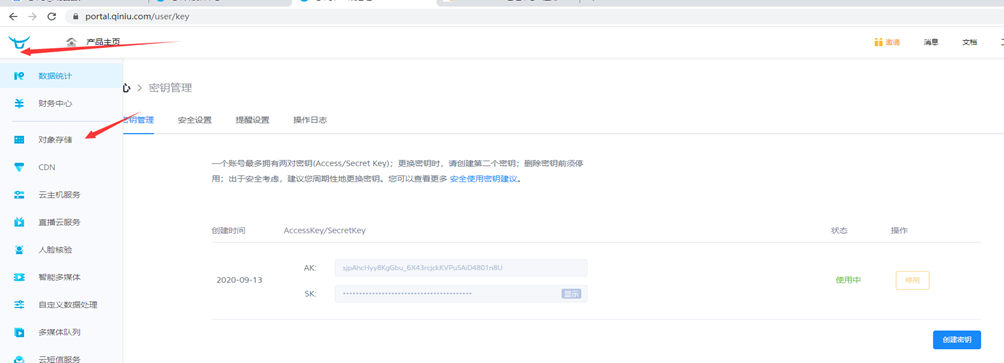Select the 密钥管理 tab
Screen dimensions: 1004x363
pyautogui.click(x=138, y=120)
